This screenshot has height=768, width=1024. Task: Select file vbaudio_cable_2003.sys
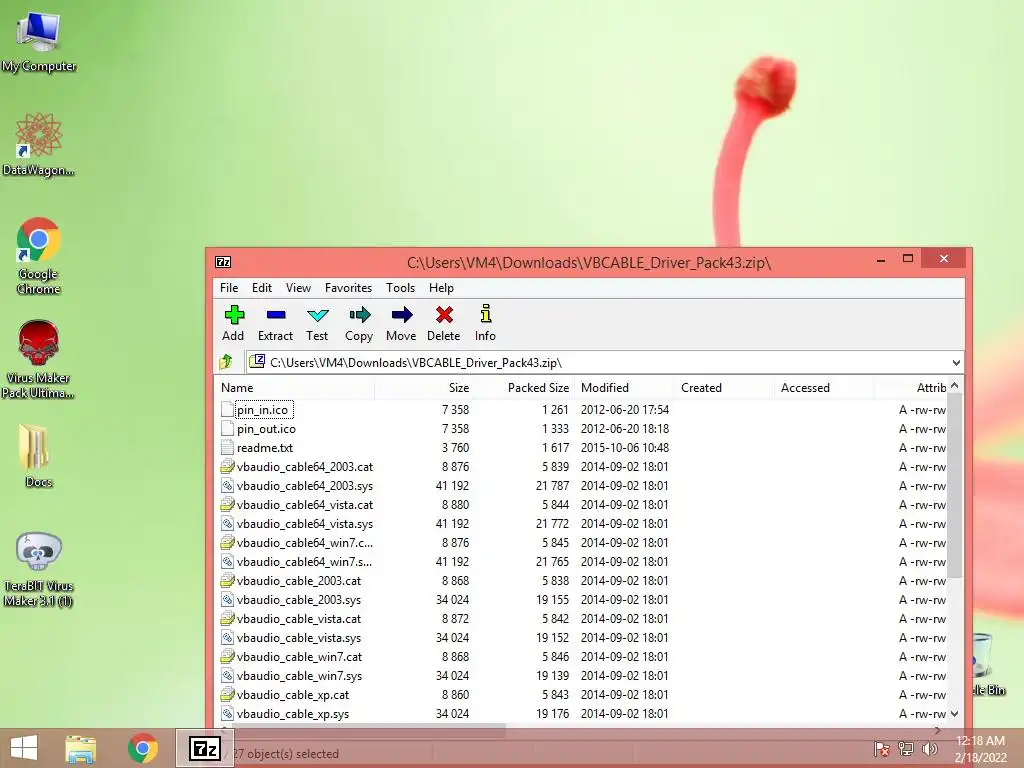(299, 600)
